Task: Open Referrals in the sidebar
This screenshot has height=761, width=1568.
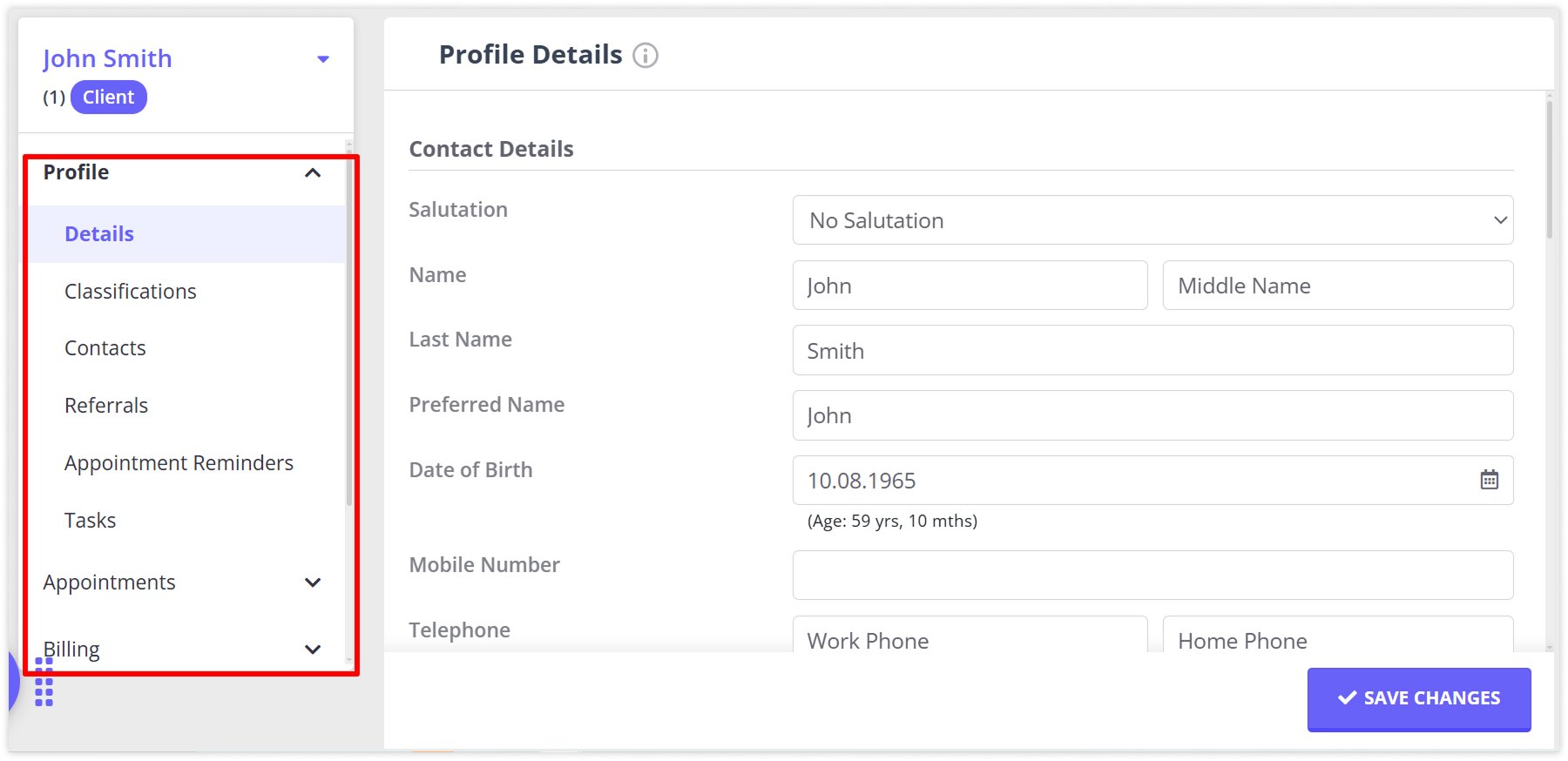Action: pyautogui.click(x=106, y=406)
